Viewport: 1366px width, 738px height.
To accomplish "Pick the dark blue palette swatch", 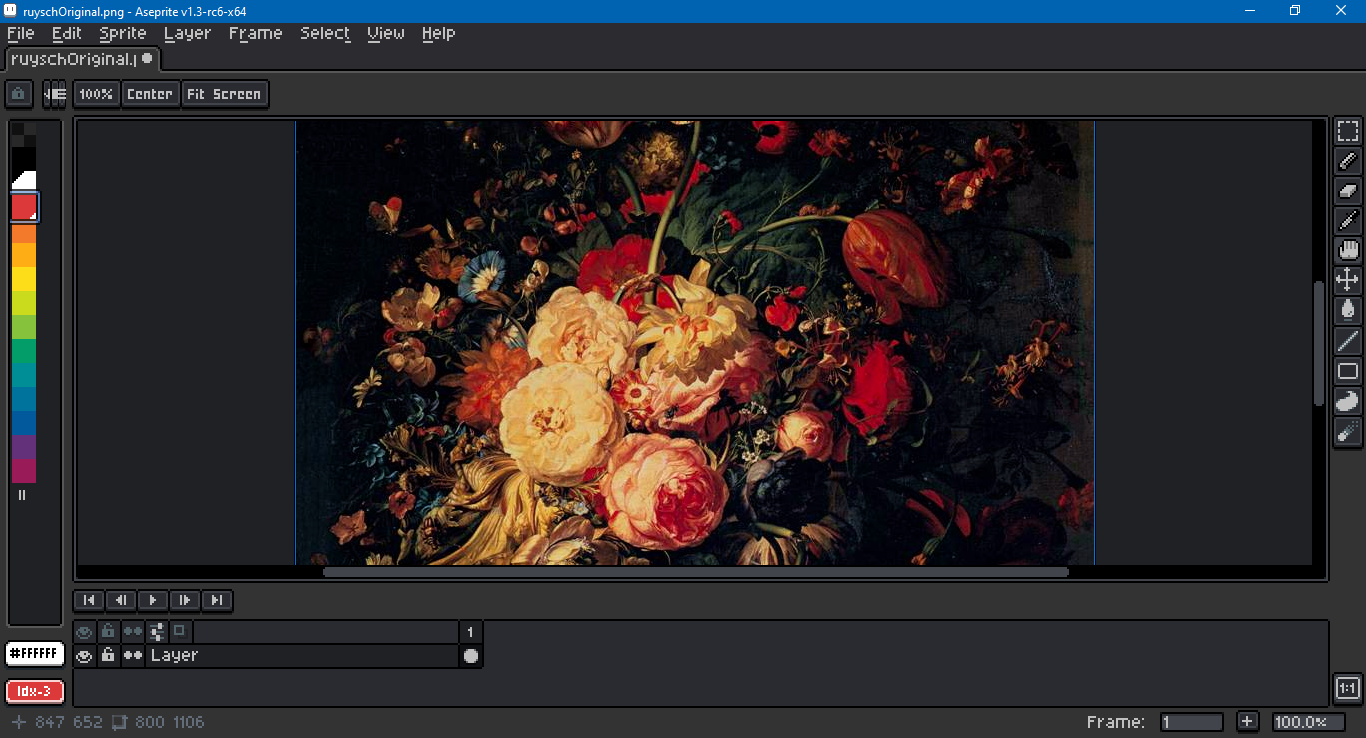I will pos(24,423).
